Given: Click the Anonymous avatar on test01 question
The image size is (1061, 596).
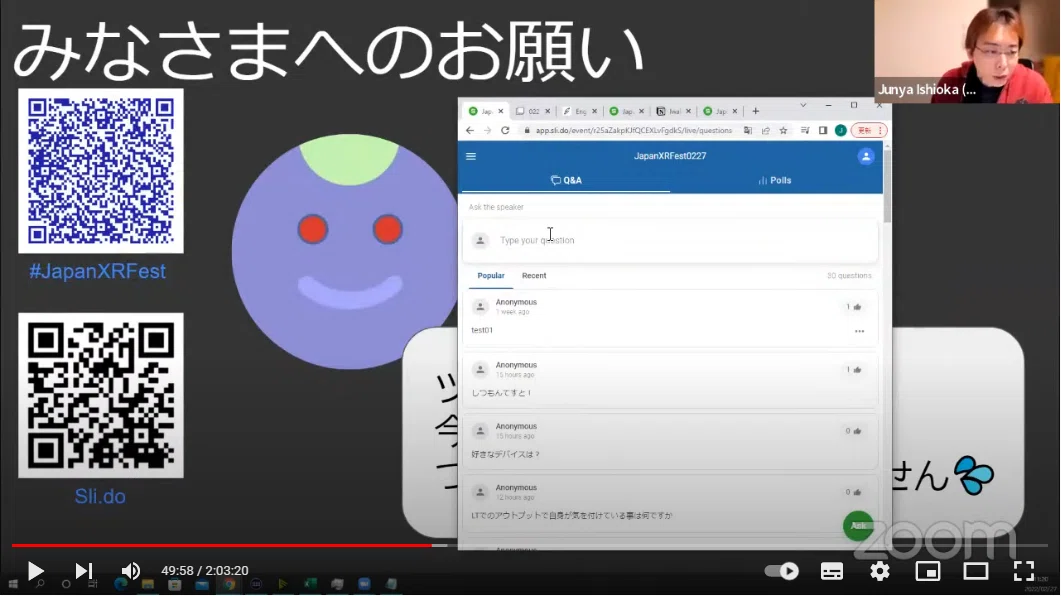Looking at the screenshot, I should click(480, 307).
